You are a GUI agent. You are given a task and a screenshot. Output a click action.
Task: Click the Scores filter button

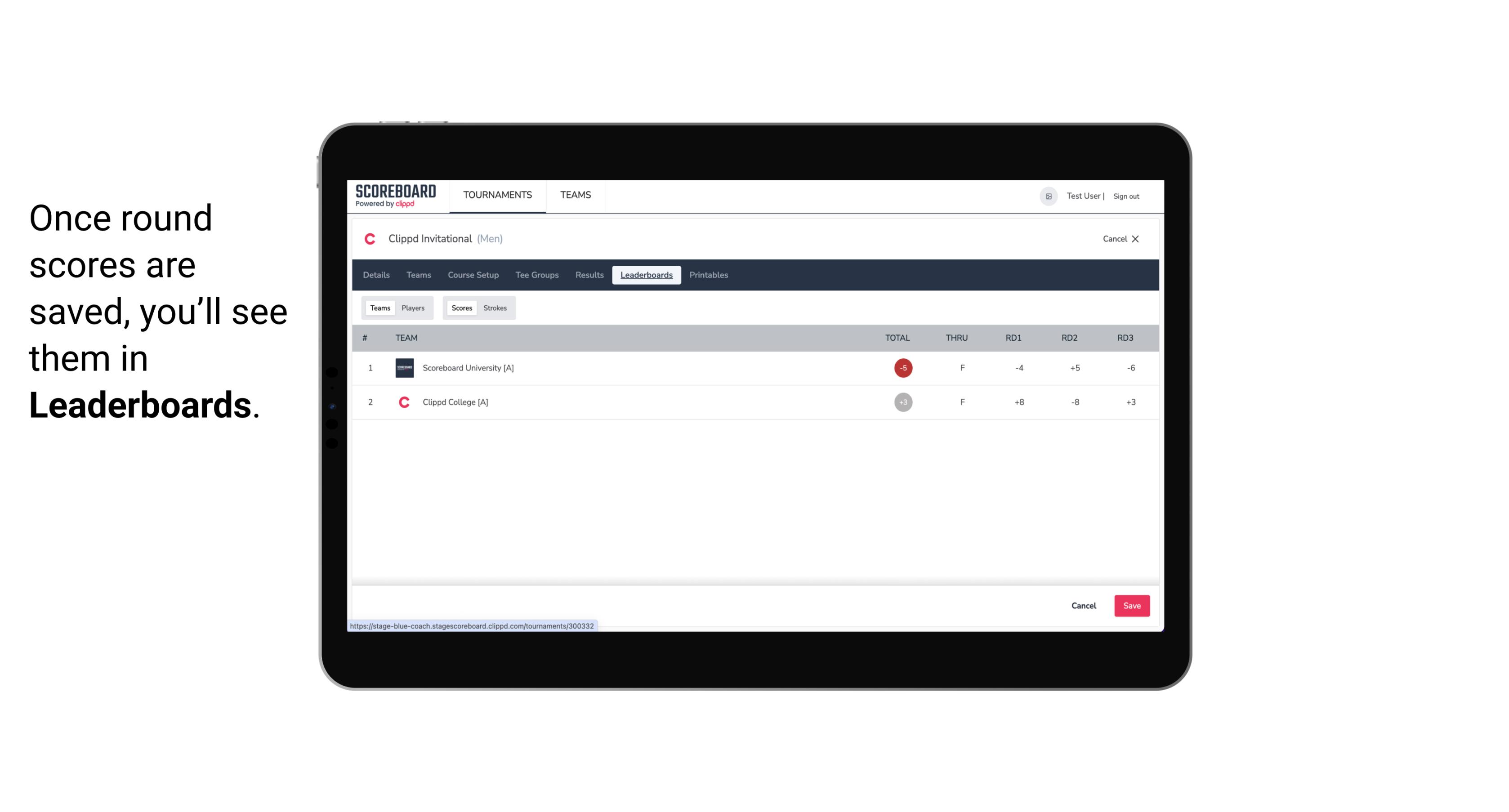pyautogui.click(x=461, y=307)
